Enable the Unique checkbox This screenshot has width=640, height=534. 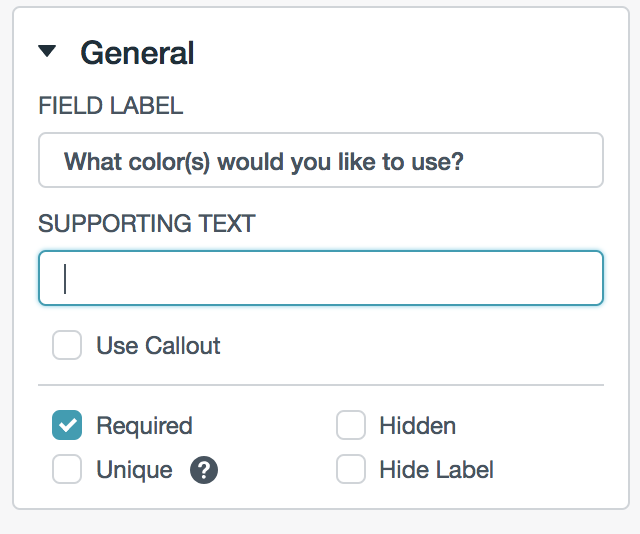tap(67, 470)
